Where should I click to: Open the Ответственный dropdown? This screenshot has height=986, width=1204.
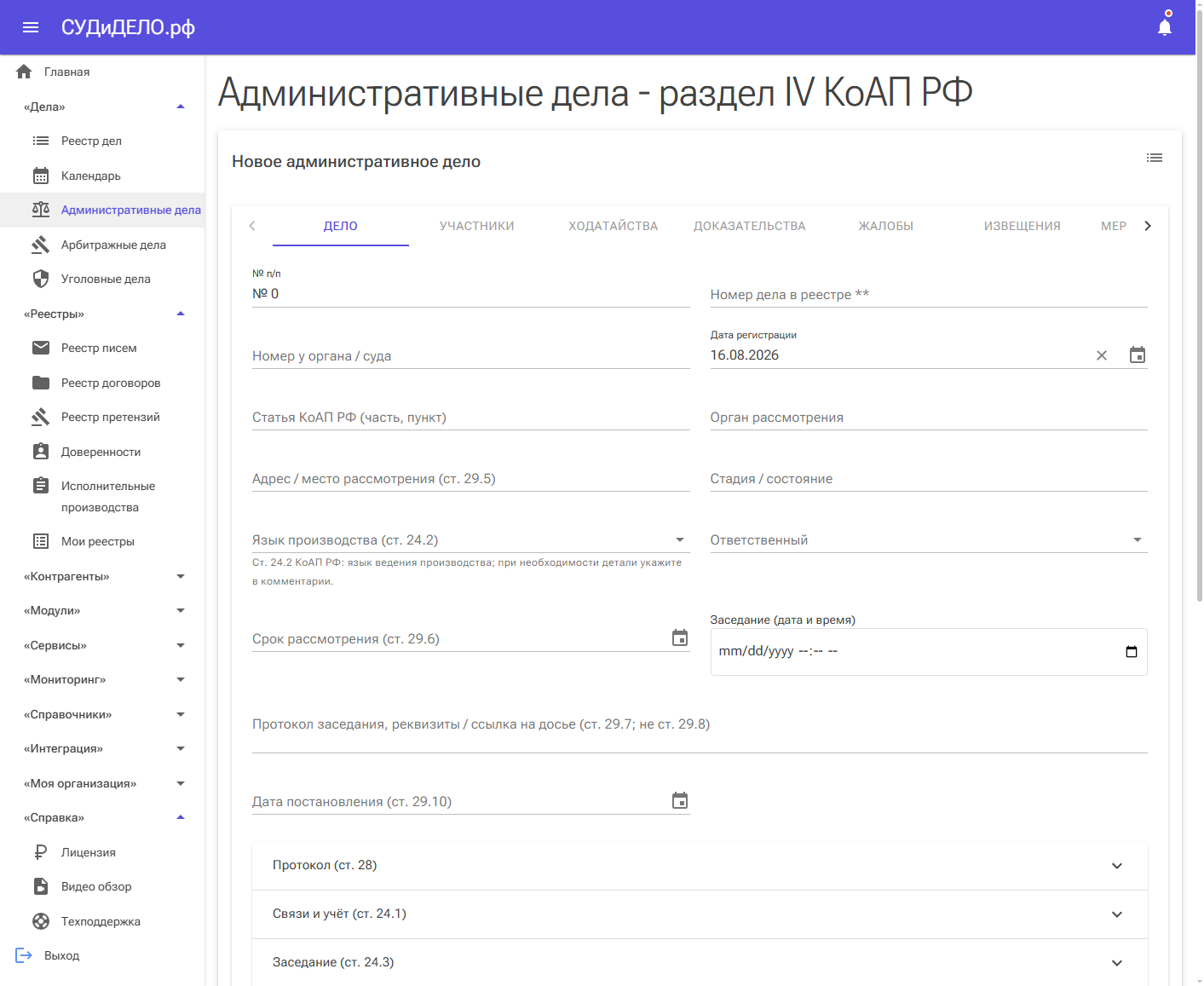coord(929,539)
